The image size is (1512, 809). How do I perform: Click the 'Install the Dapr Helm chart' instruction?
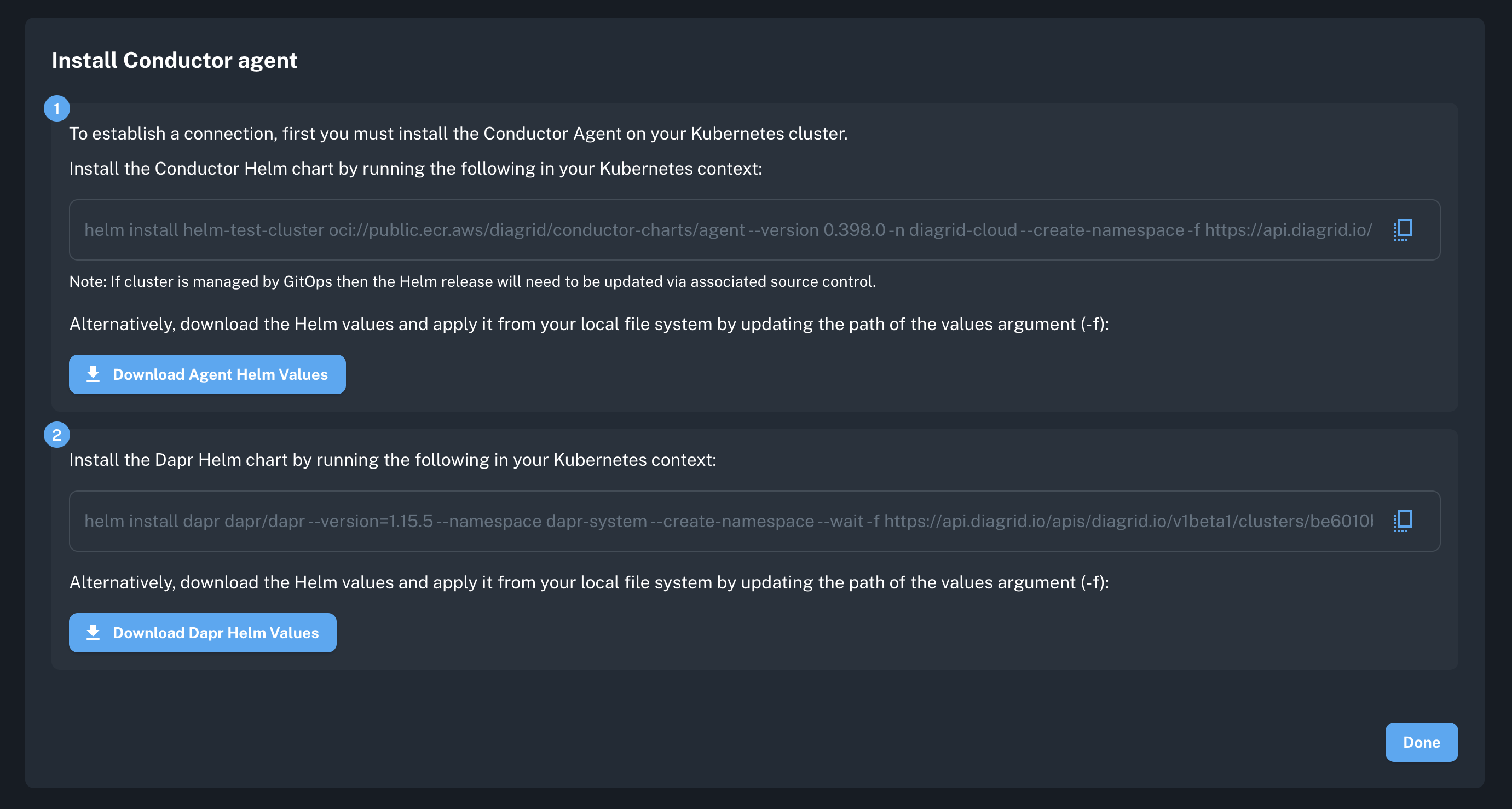[393, 460]
